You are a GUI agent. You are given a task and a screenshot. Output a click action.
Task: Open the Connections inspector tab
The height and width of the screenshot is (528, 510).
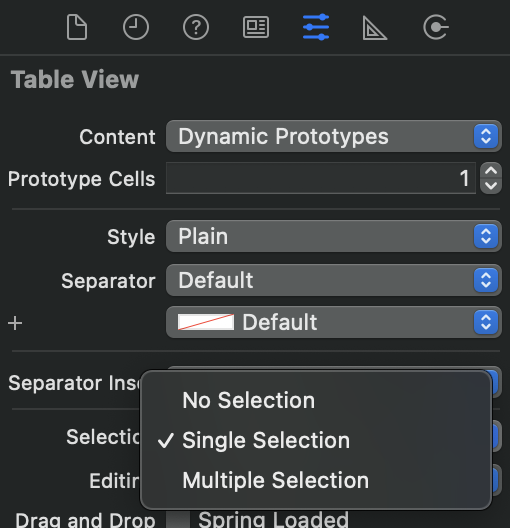(436, 27)
